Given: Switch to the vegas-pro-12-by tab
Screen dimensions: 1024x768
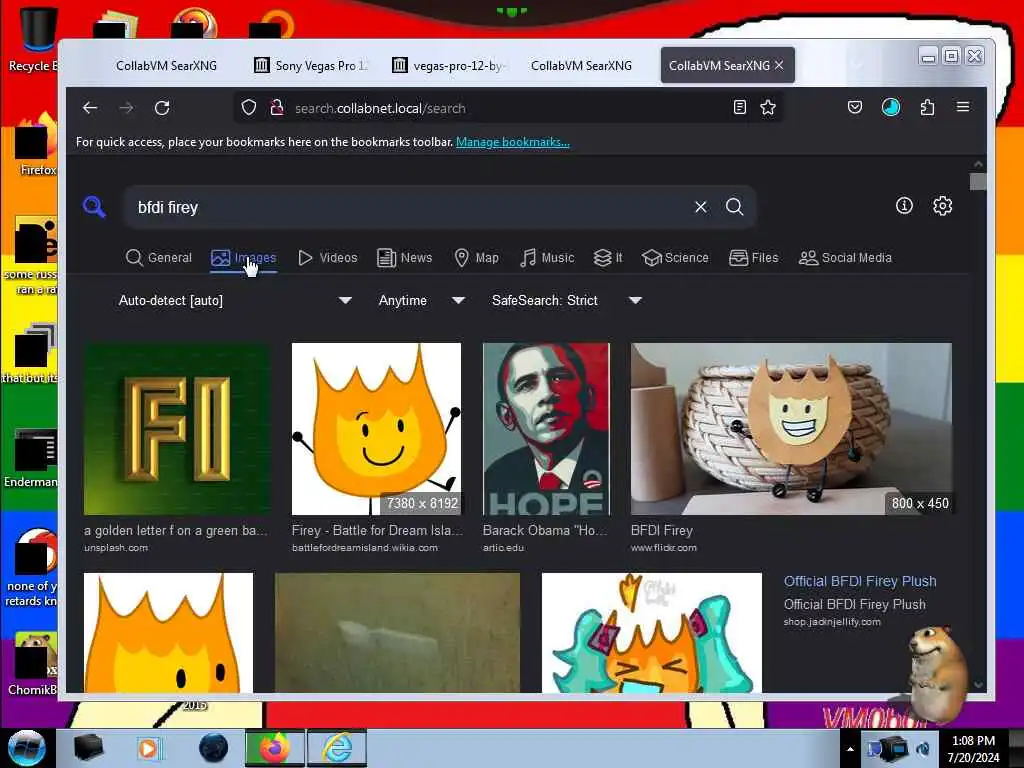Looking at the screenshot, I should (x=449, y=65).
